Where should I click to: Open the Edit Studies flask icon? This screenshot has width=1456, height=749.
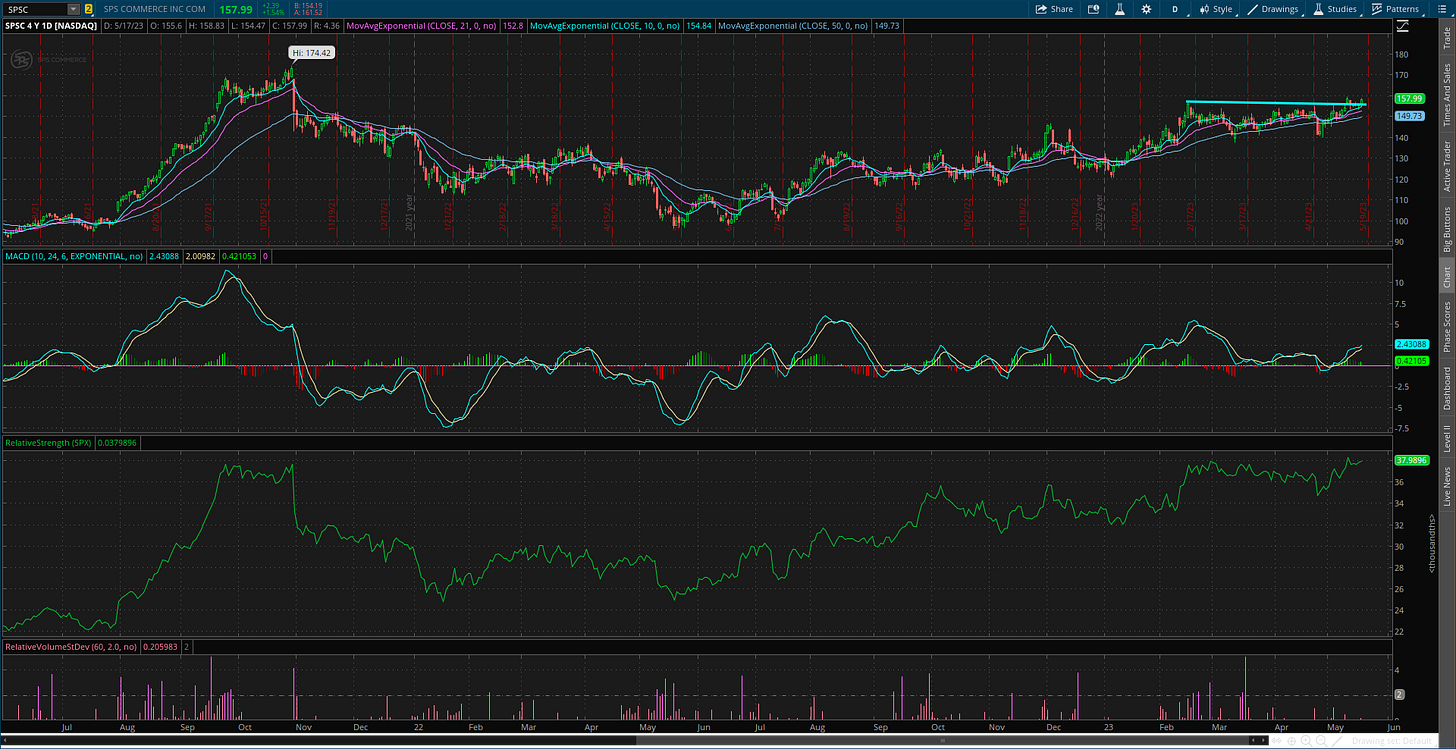tap(1120, 9)
